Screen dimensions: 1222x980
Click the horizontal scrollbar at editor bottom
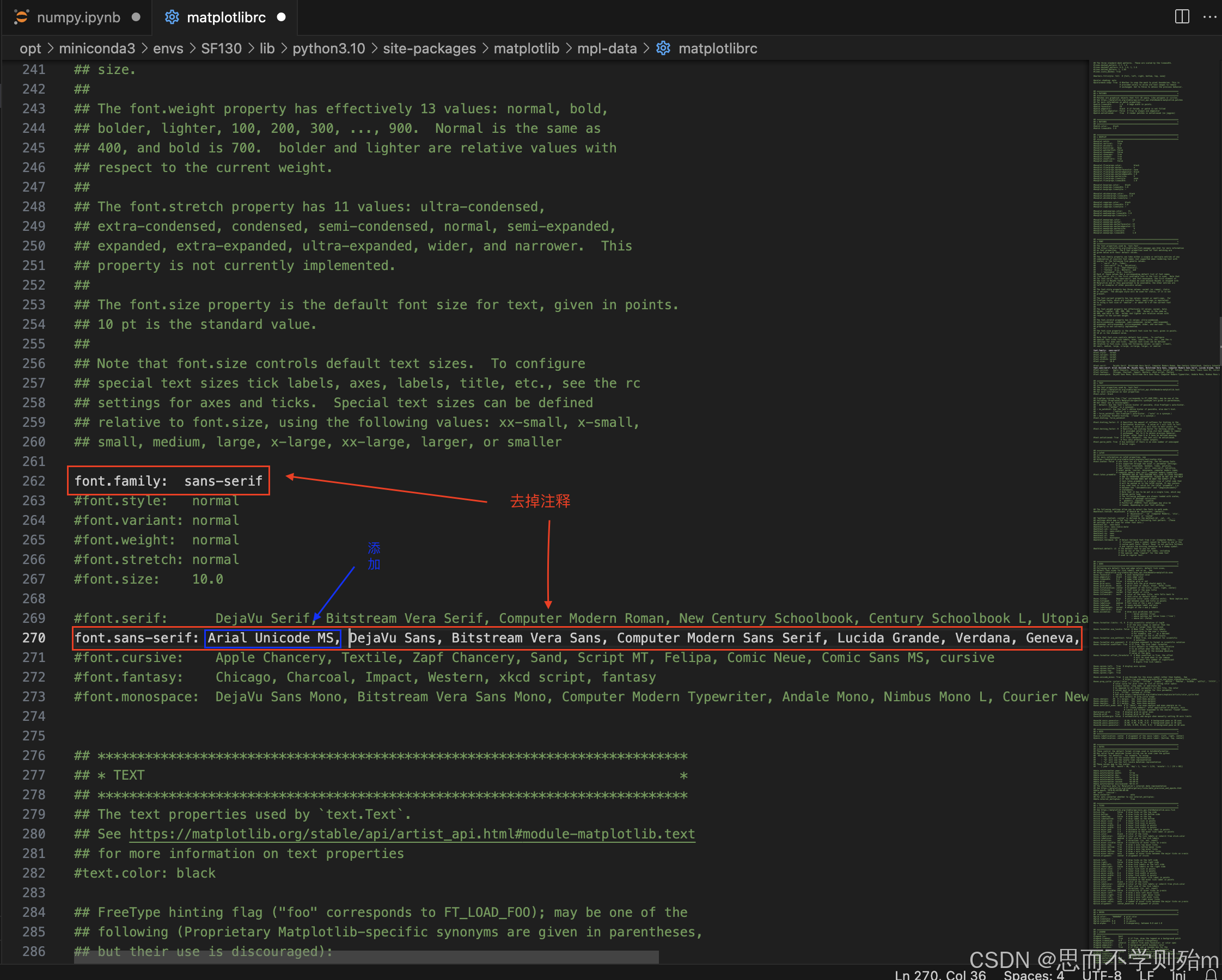click(365, 957)
